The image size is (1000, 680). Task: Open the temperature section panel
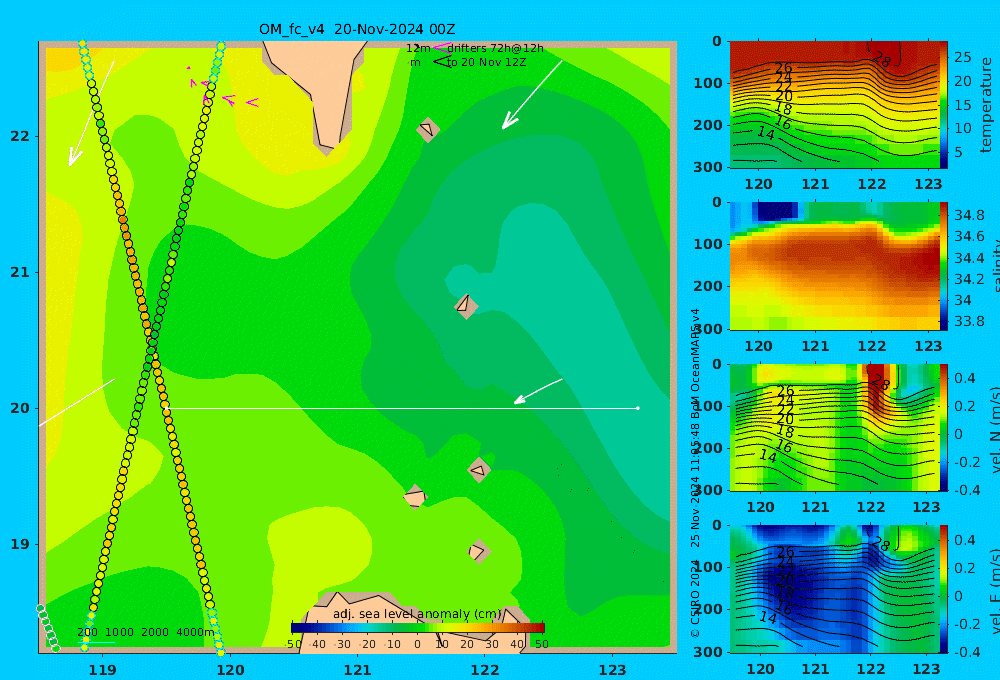tap(835, 104)
